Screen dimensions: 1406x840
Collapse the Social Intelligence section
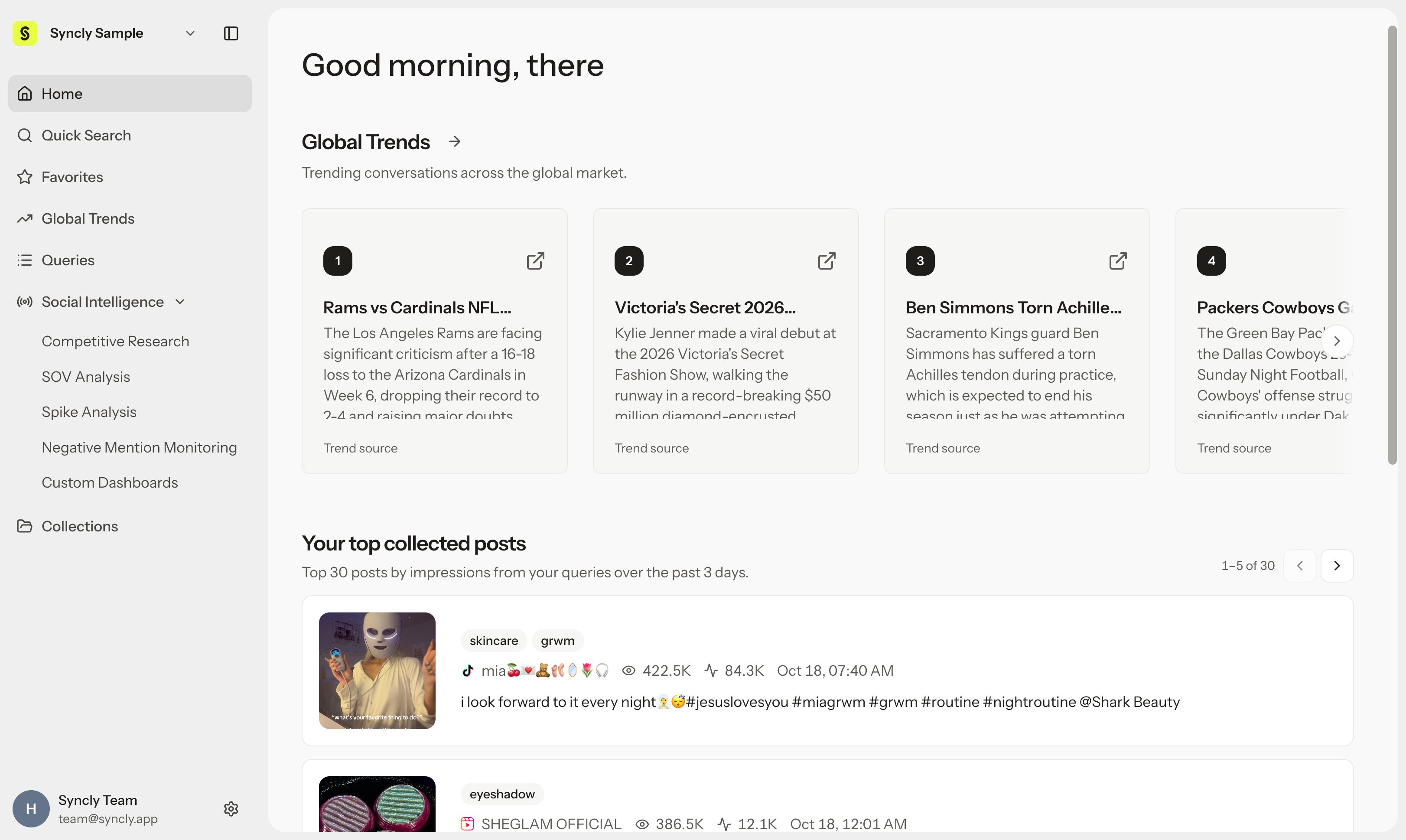point(180,302)
